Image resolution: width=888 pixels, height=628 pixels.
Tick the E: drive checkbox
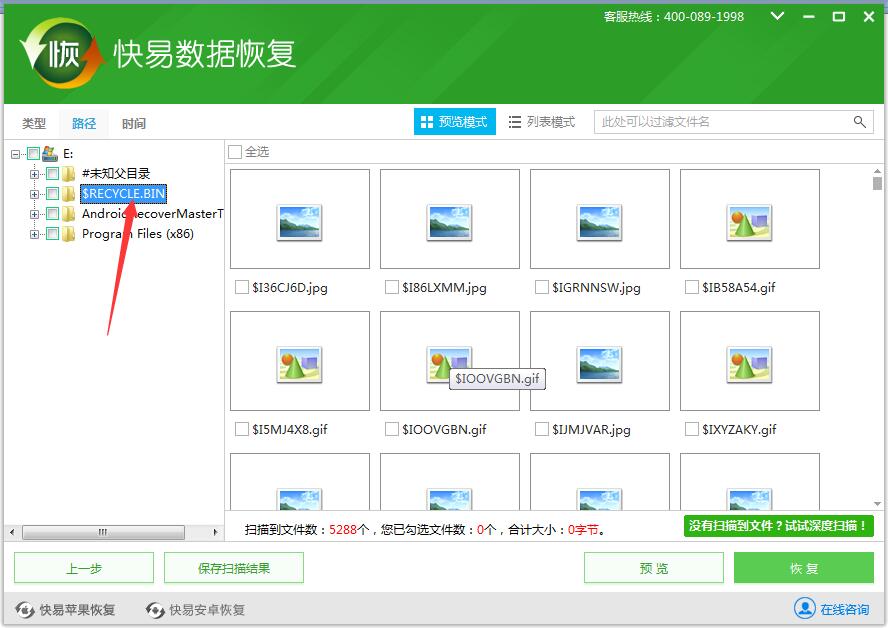click(x=33, y=153)
